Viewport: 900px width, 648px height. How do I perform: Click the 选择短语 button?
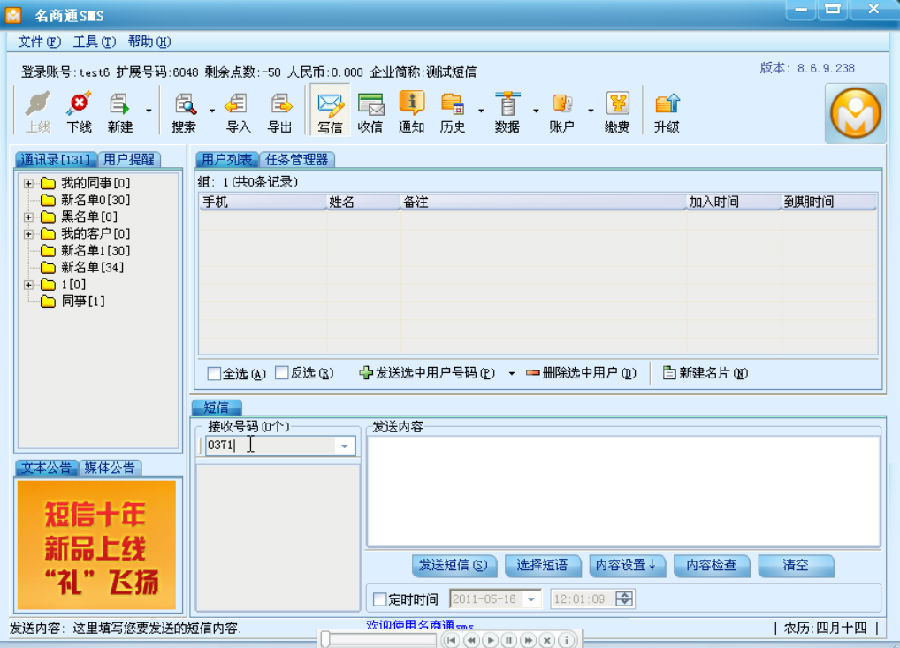543,565
